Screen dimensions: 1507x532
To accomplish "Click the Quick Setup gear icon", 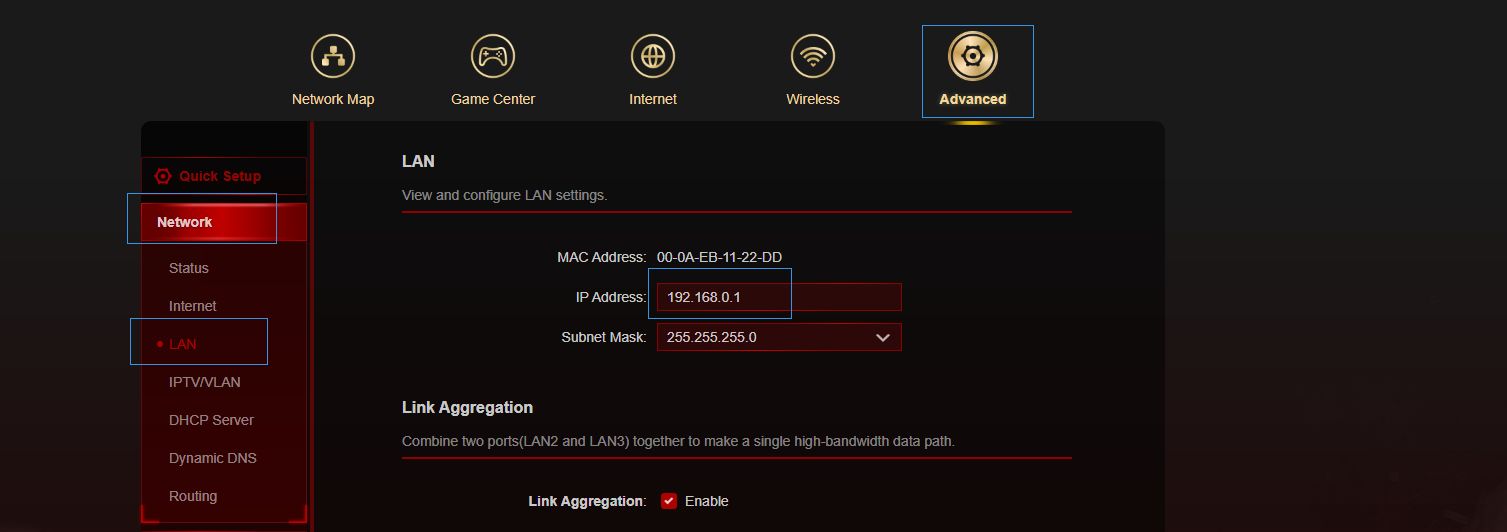I will pos(163,176).
